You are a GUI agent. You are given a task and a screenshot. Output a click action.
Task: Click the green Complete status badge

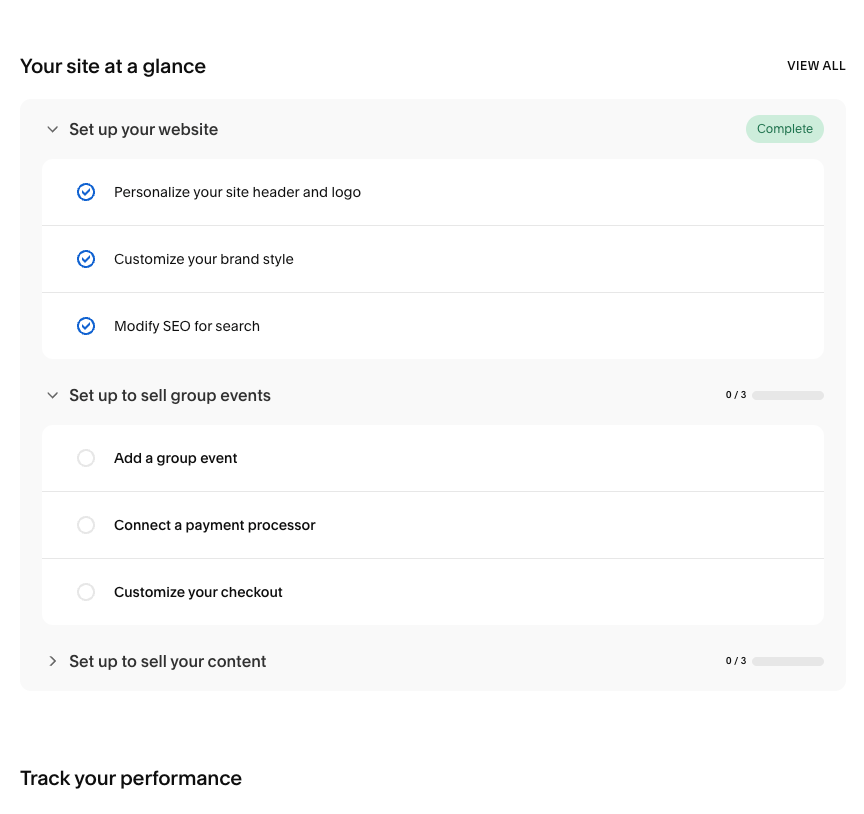(x=784, y=129)
